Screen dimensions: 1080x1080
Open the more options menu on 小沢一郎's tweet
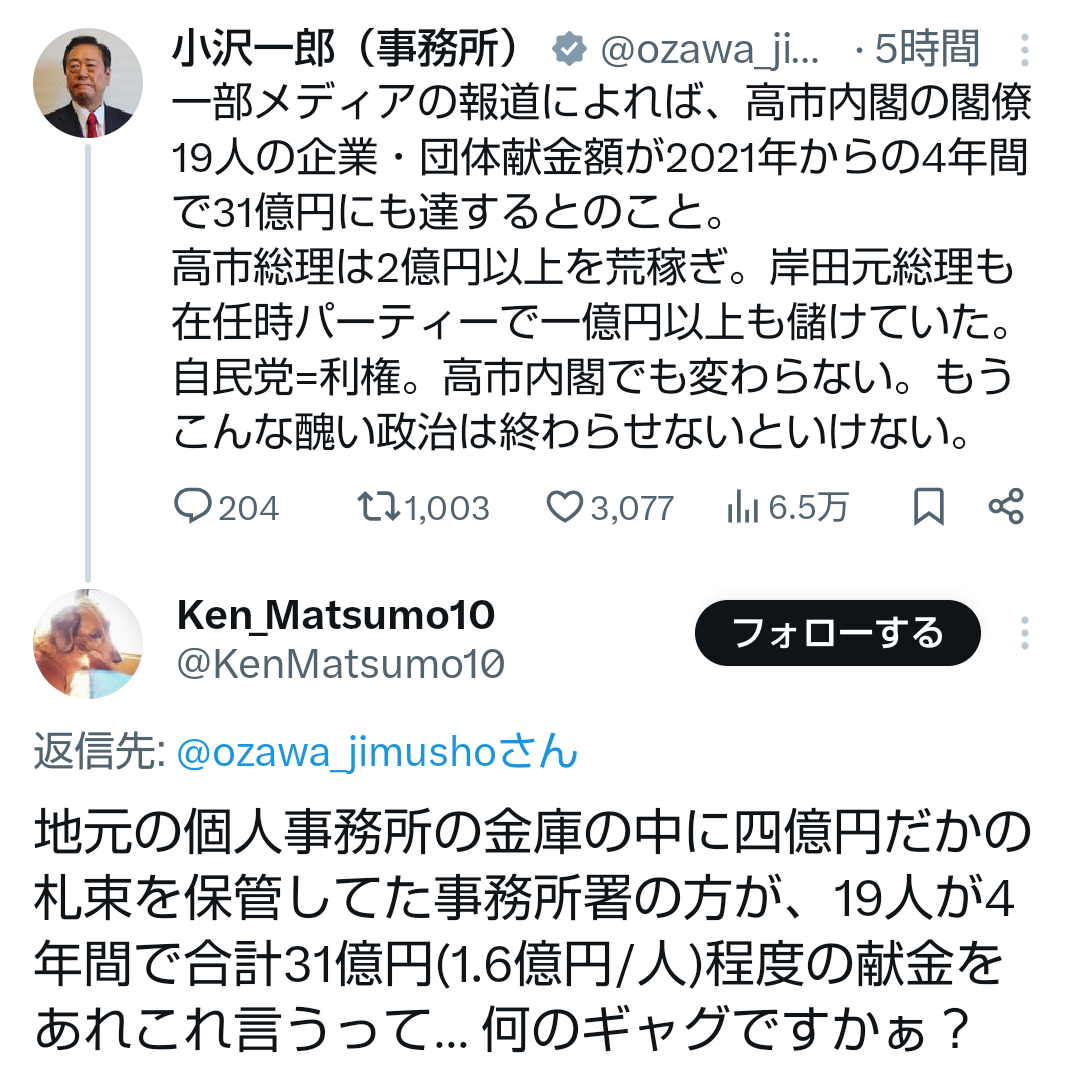[1024, 48]
